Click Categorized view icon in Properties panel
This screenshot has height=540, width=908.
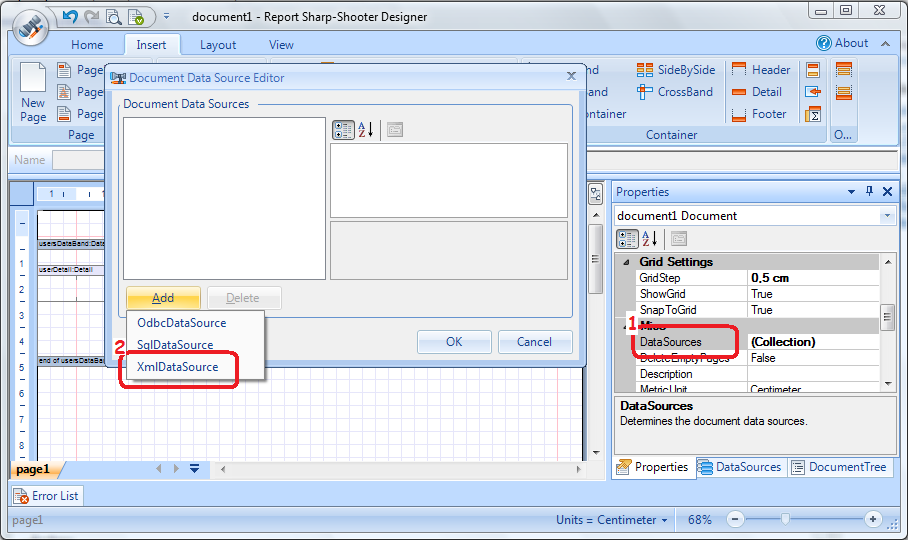[627, 238]
